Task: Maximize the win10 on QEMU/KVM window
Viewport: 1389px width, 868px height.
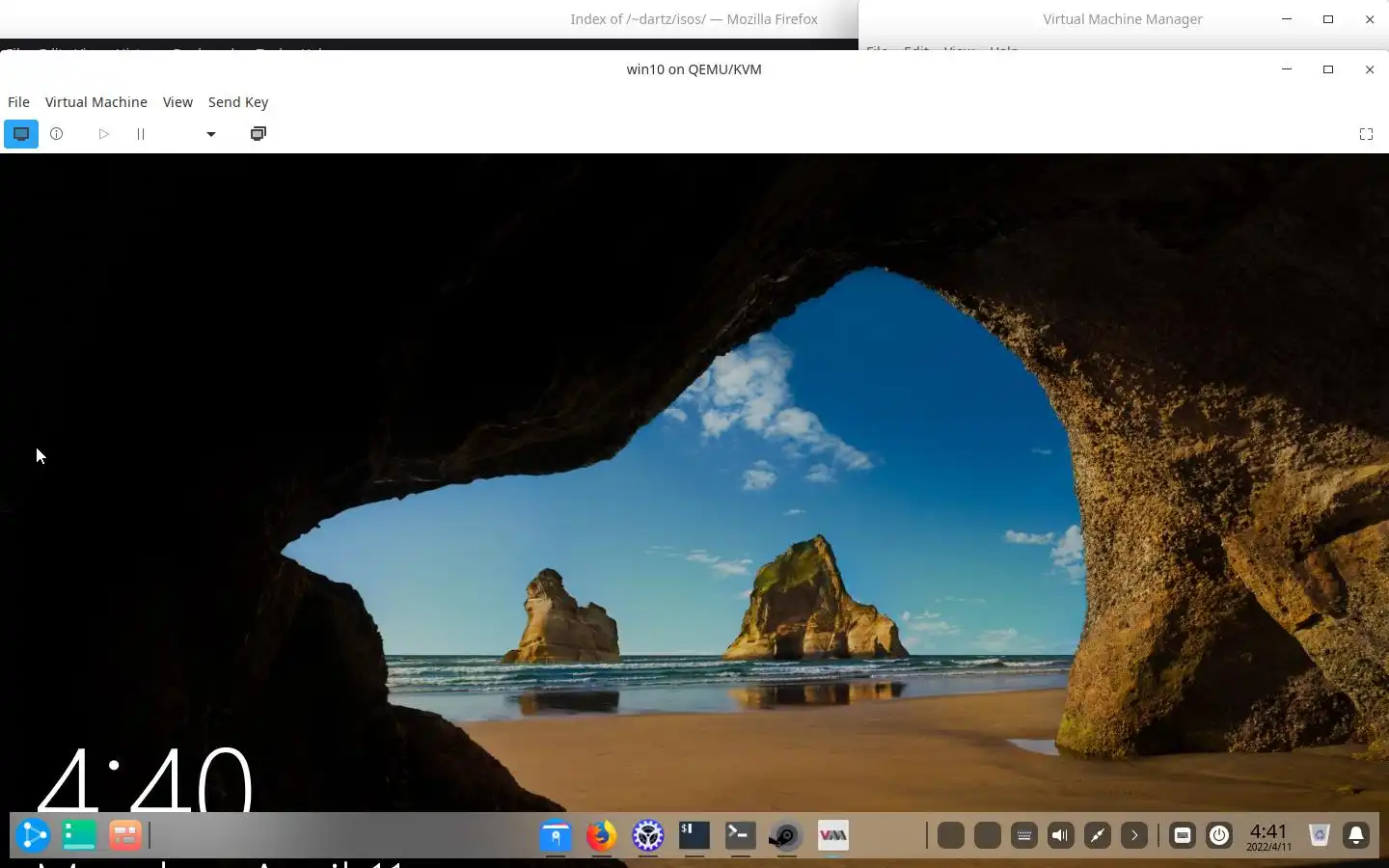Action: click(x=1328, y=69)
